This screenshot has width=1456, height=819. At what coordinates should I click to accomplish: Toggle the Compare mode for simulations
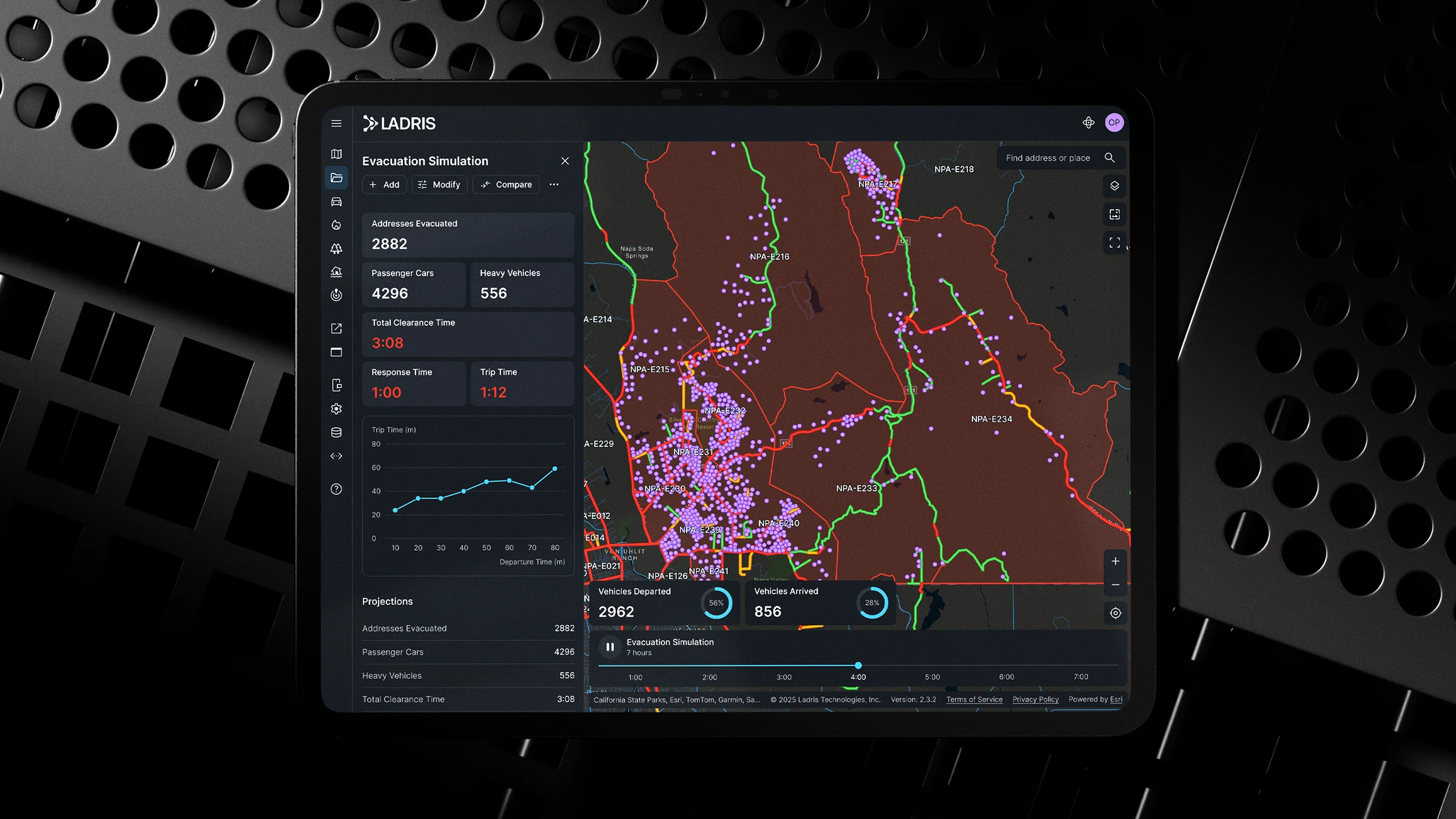(505, 184)
